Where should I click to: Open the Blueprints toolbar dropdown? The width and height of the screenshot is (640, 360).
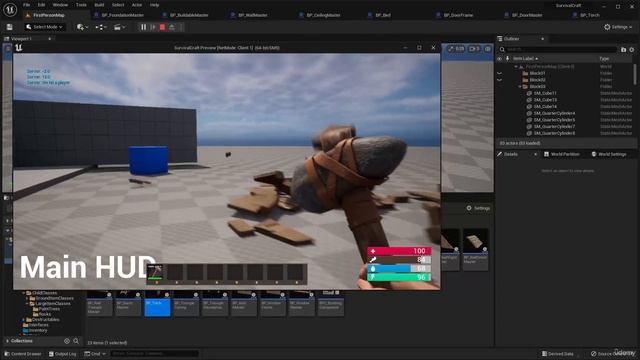(x=100, y=27)
